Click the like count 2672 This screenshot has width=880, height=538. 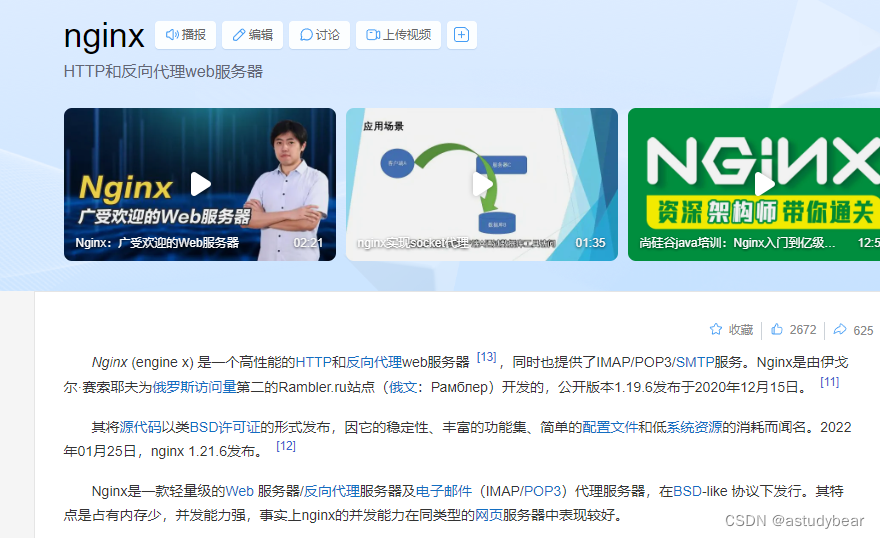pos(803,330)
